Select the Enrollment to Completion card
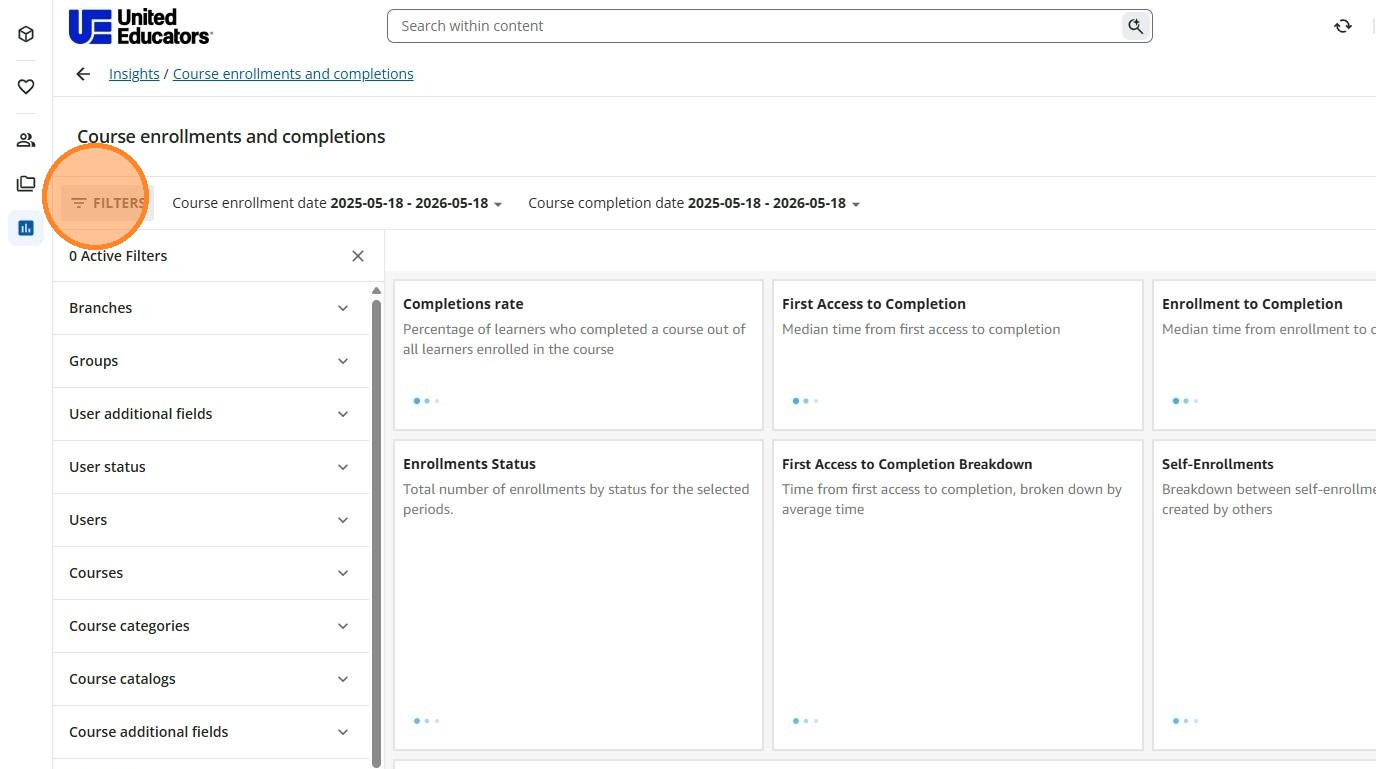Viewport: 1376px width, 769px height. (1265, 355)
